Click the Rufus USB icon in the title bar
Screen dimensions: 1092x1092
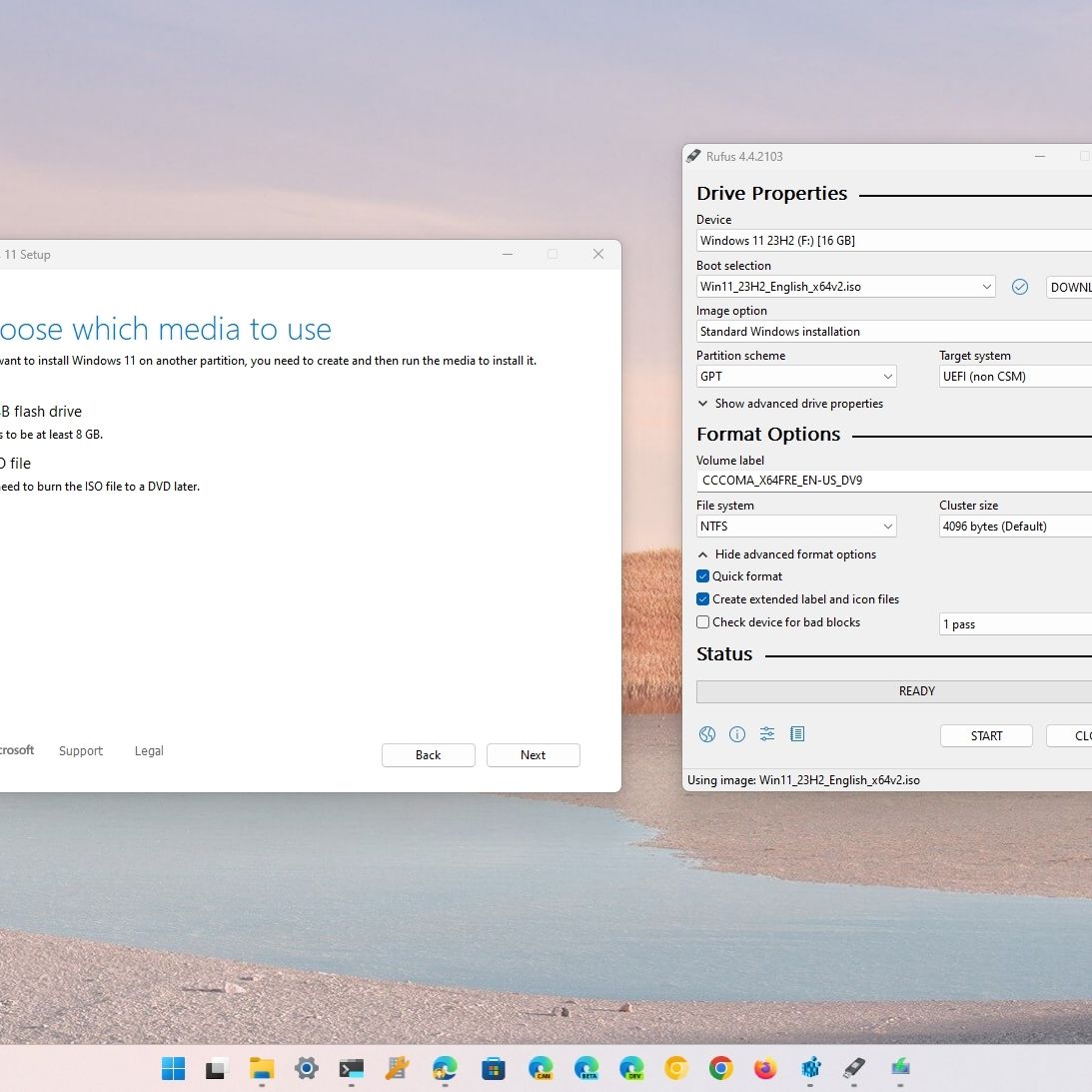click(693, 156)
